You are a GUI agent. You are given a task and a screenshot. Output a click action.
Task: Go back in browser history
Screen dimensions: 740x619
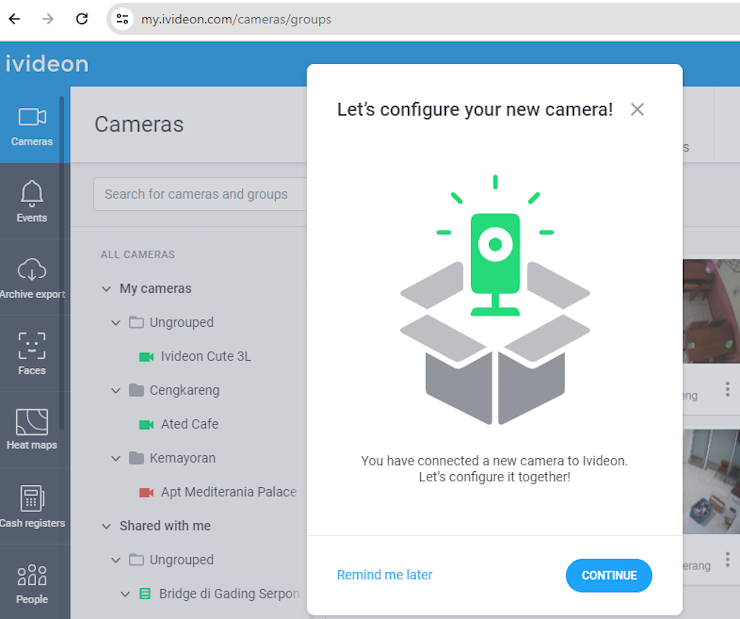pyautogui.click(x=15, y=19)
